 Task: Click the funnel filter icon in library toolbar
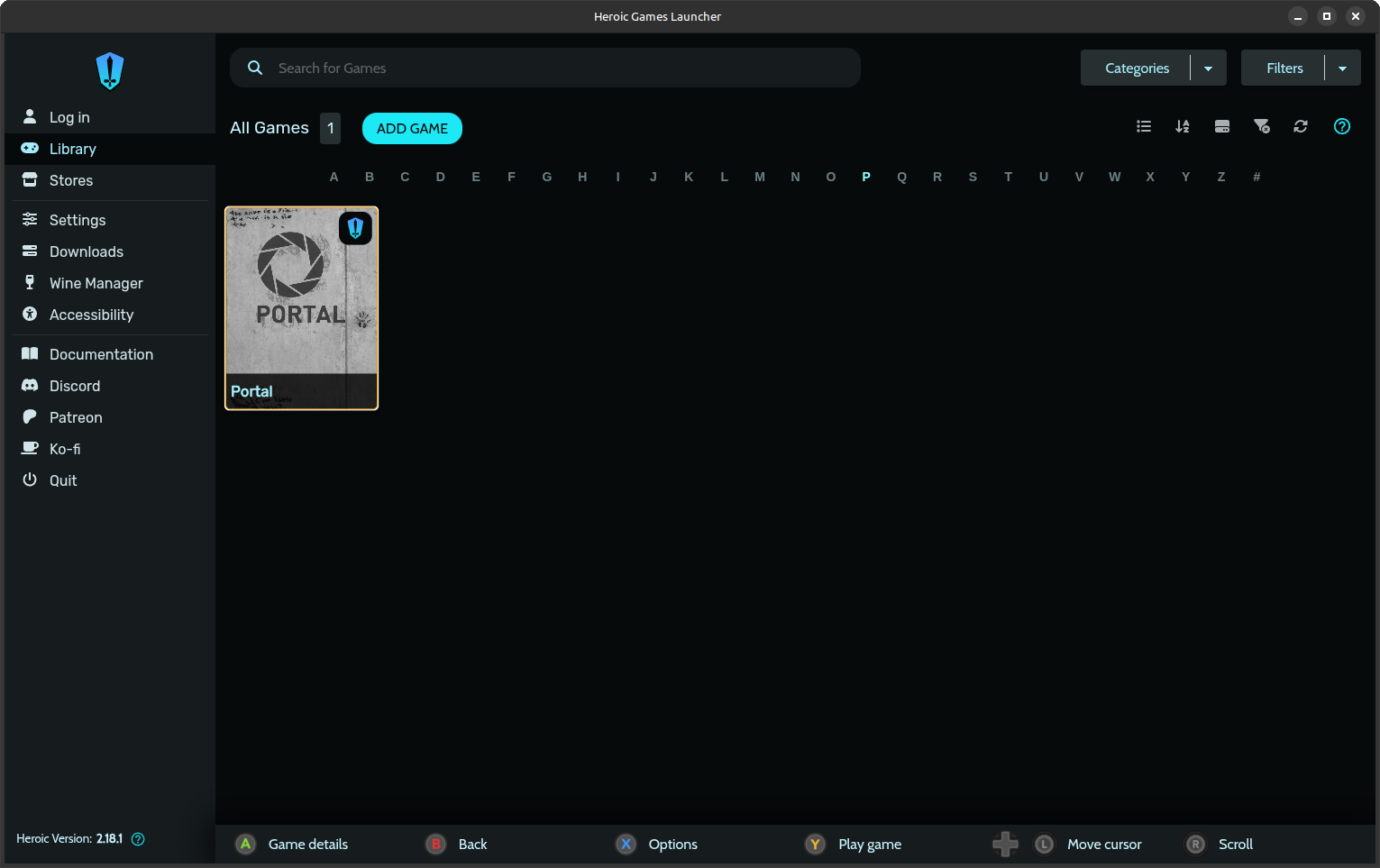pos(1262,126)
